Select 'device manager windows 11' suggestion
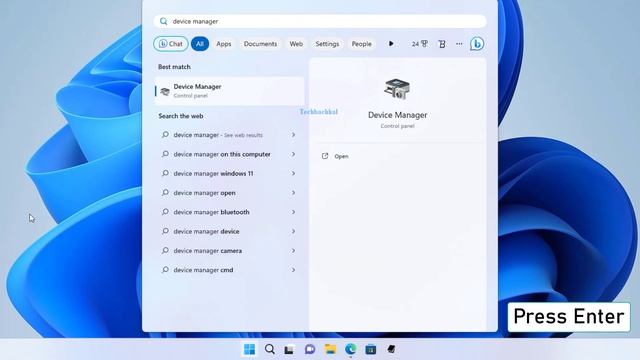This screenshot has width=640, height=360. (x=228, y=173)
